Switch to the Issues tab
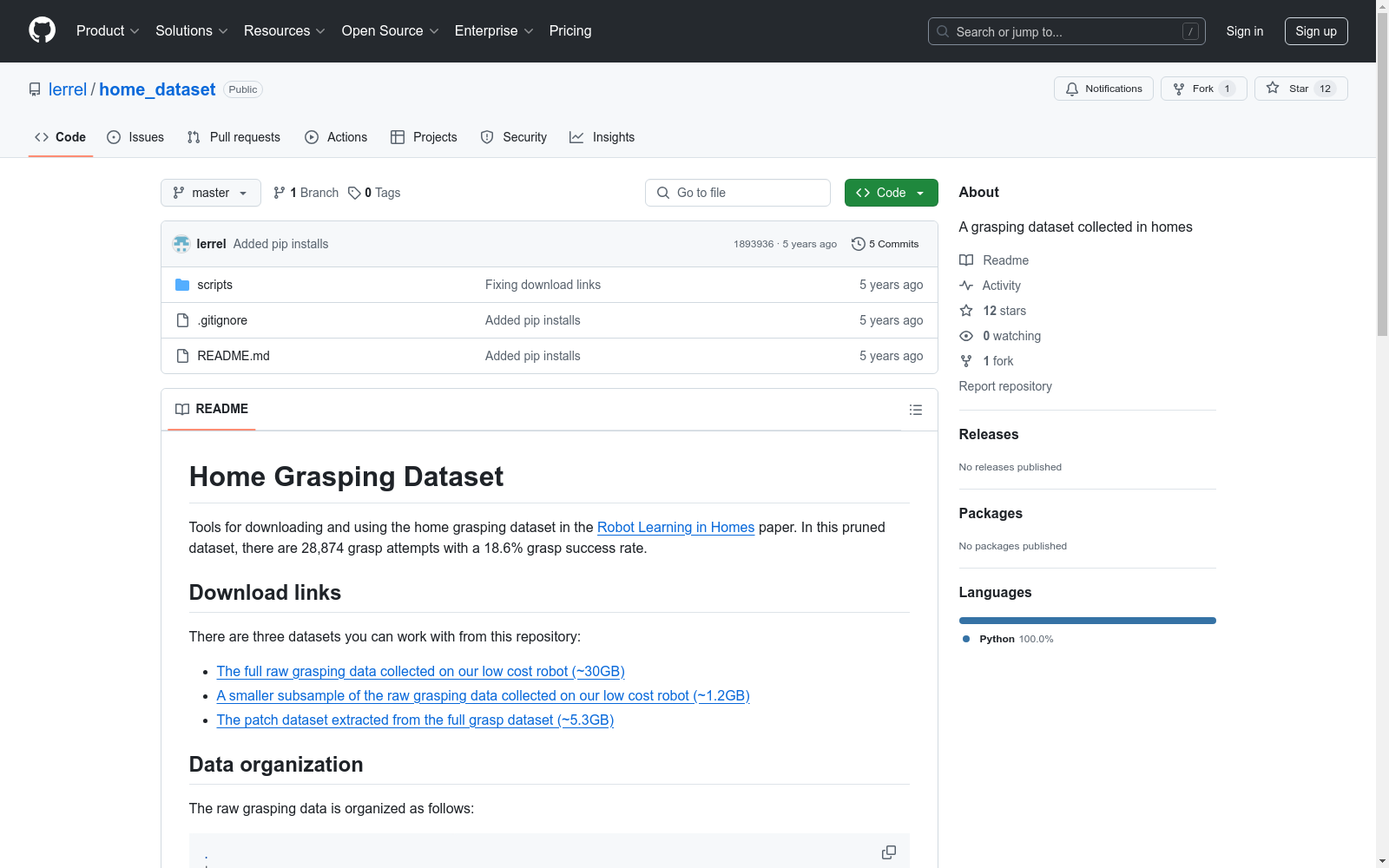Viewport: 1389px width, 868px height. 135,137
